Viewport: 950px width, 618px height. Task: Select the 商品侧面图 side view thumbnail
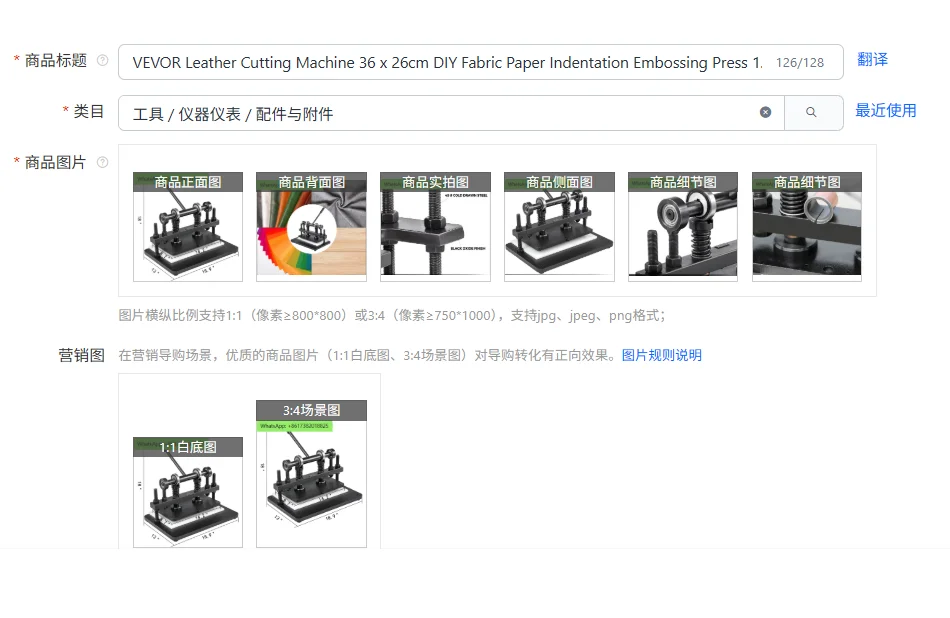[559, 225]
